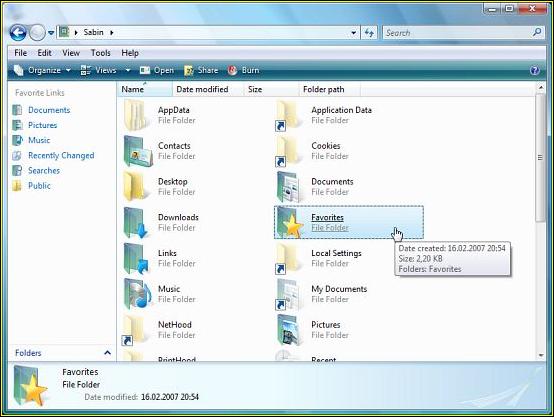Select the Cookies shortcut folder icon
The image size is (554, 417).
tap(288, 151)
